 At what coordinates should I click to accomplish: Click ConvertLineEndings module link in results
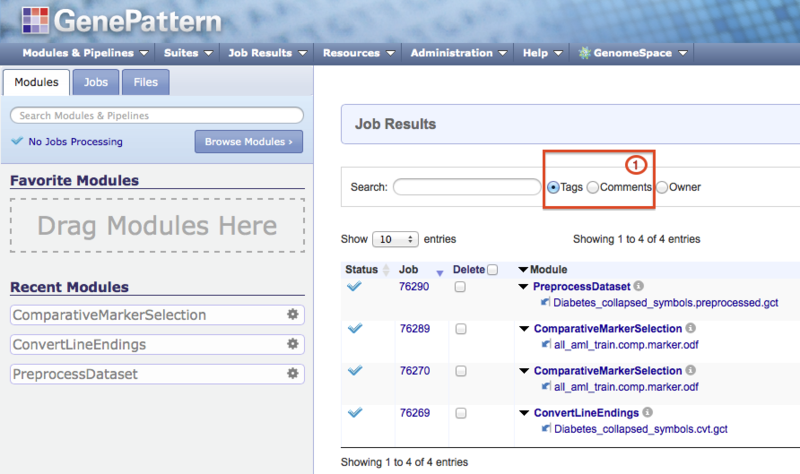point(586,413)
